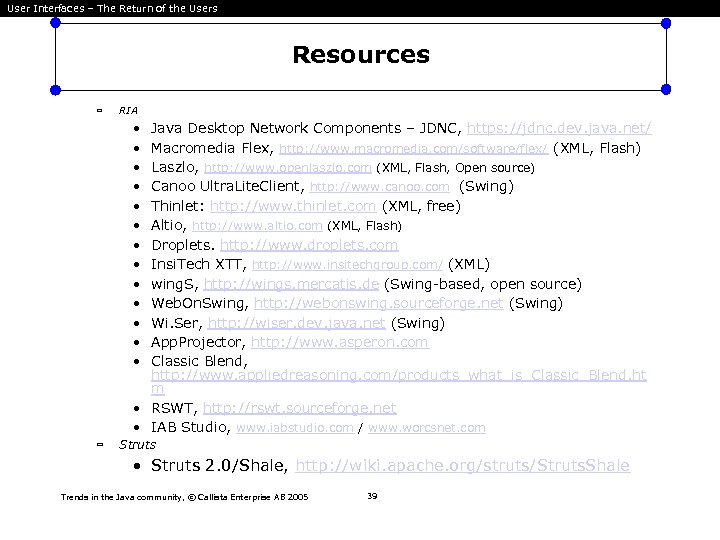Visit the openlaszlo.com link
The width and height of the screenshot is (720, 540).
click(x=287, y=168)
